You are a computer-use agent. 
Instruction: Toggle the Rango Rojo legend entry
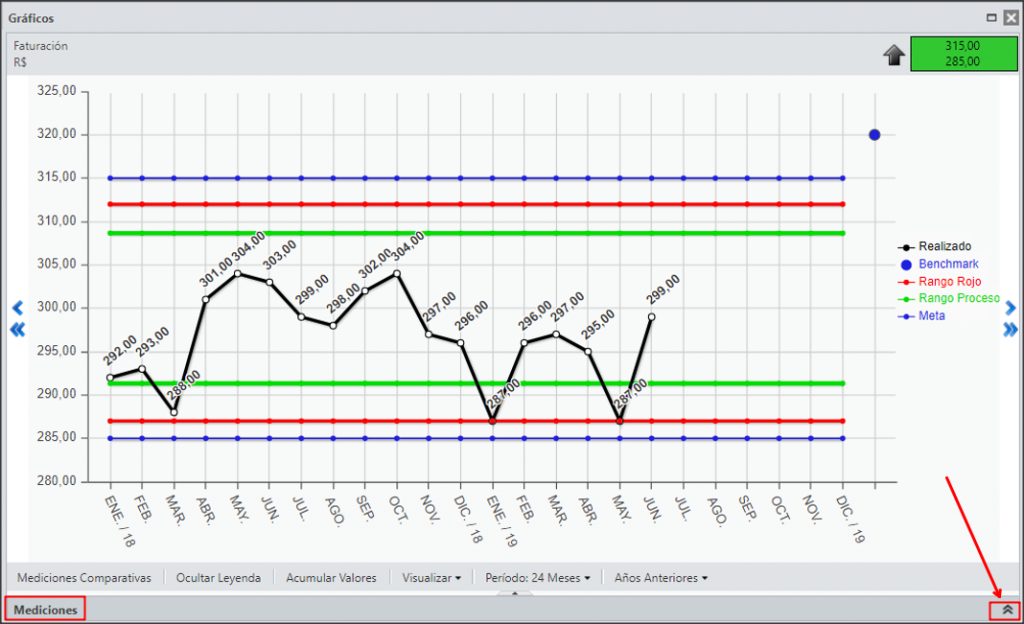940,281
